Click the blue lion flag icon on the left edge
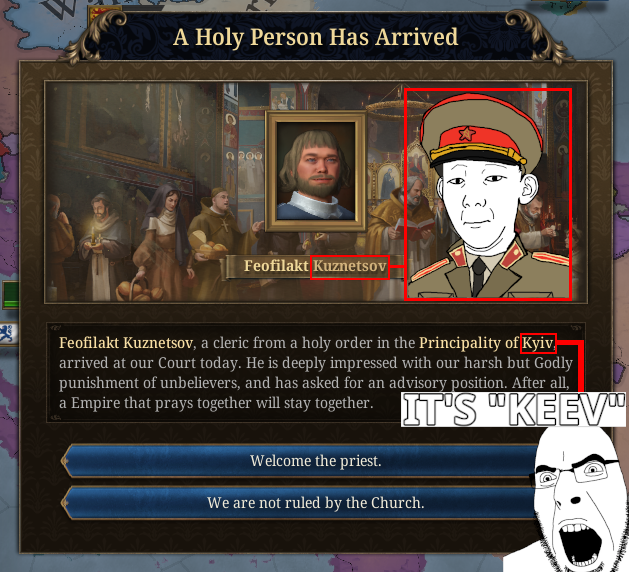The height and width of the screenshot is (572, 629). click(x=8, y=334)
